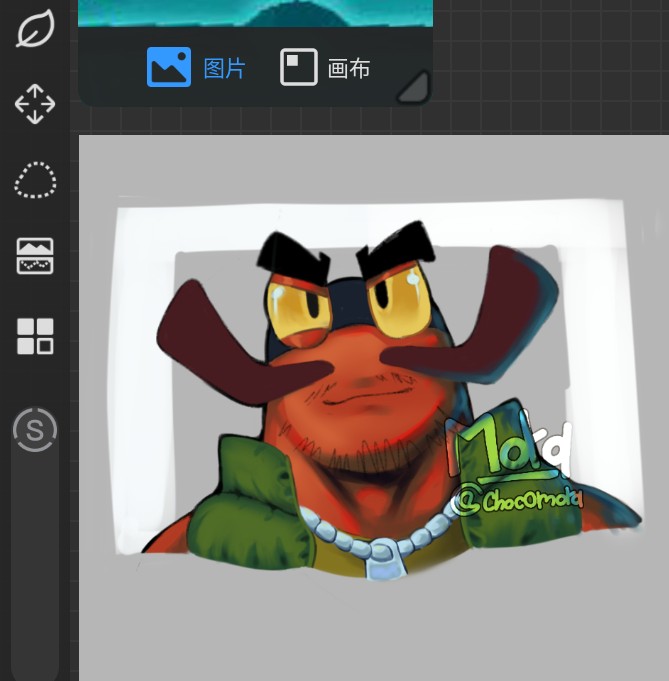Open the four-square grid layout tool

(35, 336)
